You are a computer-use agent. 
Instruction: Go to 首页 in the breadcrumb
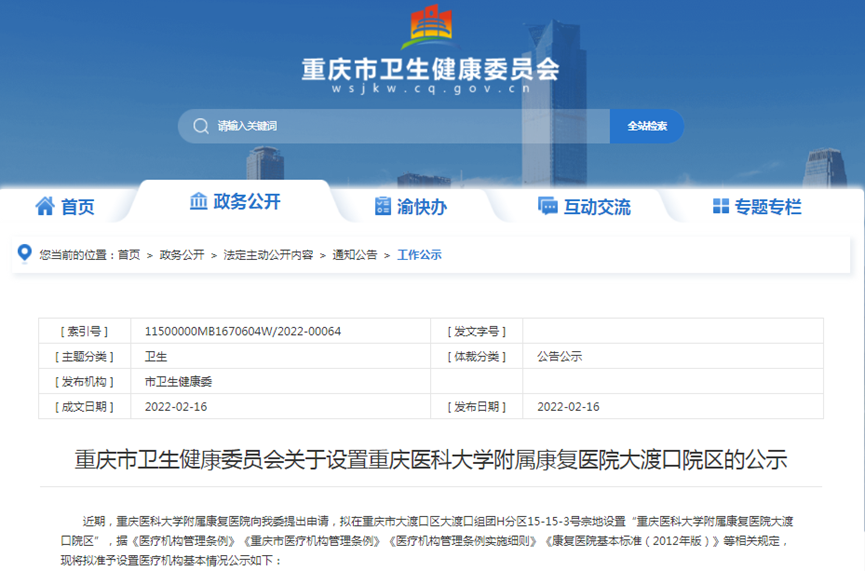[x=129, y=255]
